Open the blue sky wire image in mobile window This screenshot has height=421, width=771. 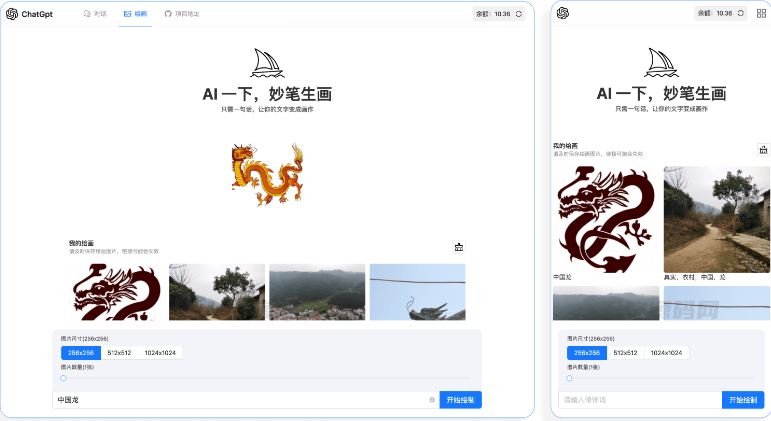[717, 303]
